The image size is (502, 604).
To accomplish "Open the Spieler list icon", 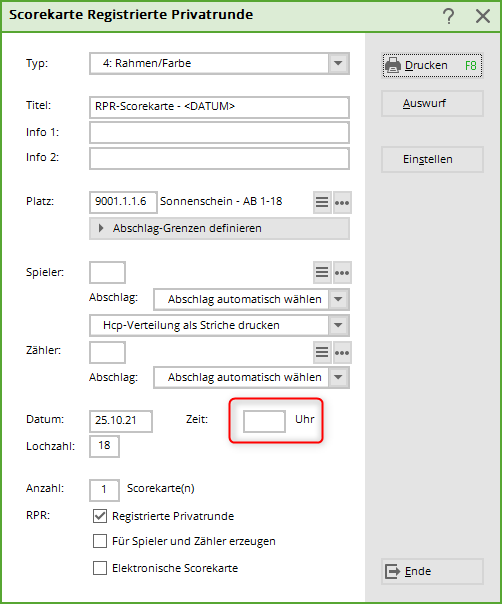I will point(322,273).
